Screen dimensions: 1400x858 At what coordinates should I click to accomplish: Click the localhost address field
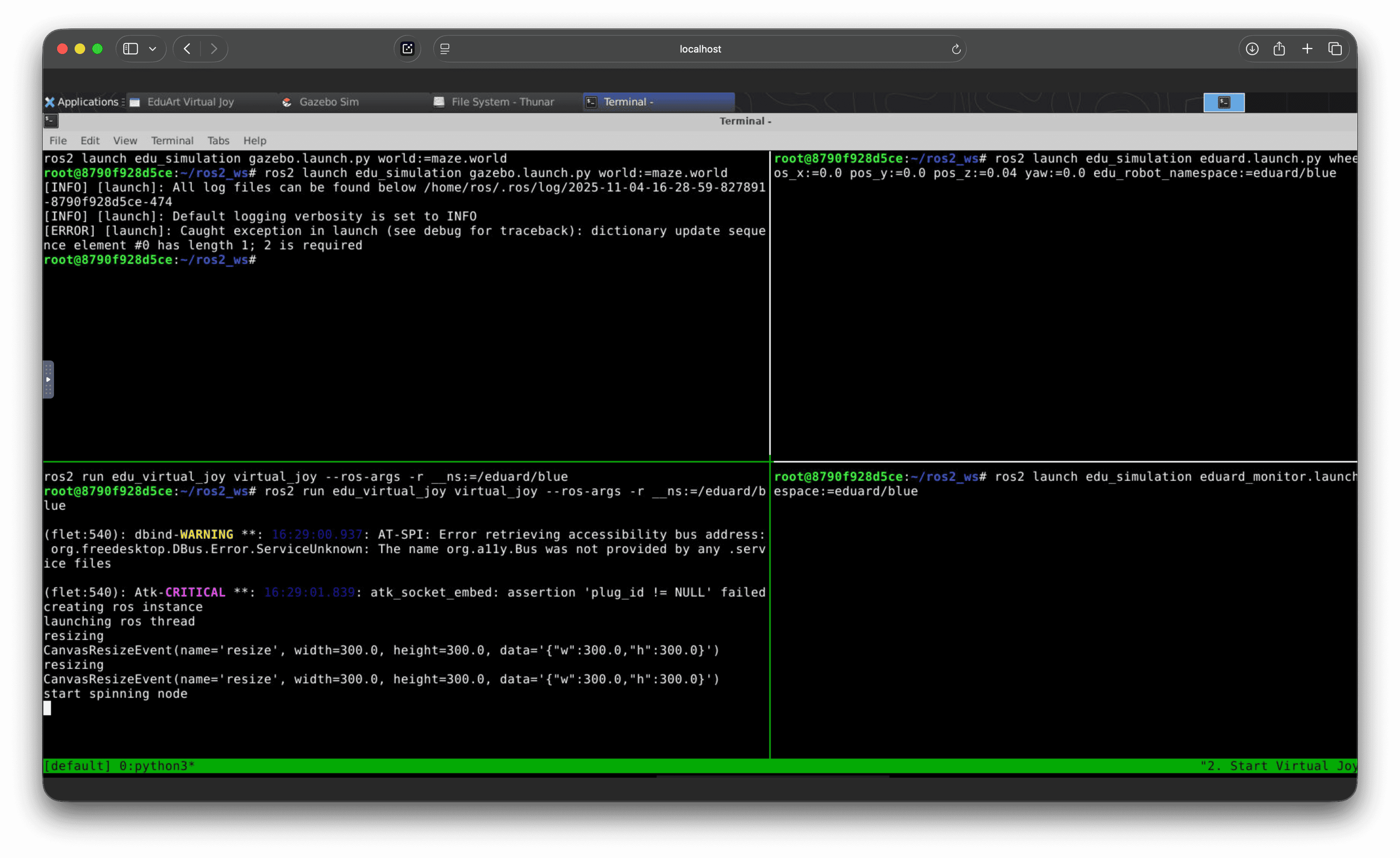click(x=700, y=49)
